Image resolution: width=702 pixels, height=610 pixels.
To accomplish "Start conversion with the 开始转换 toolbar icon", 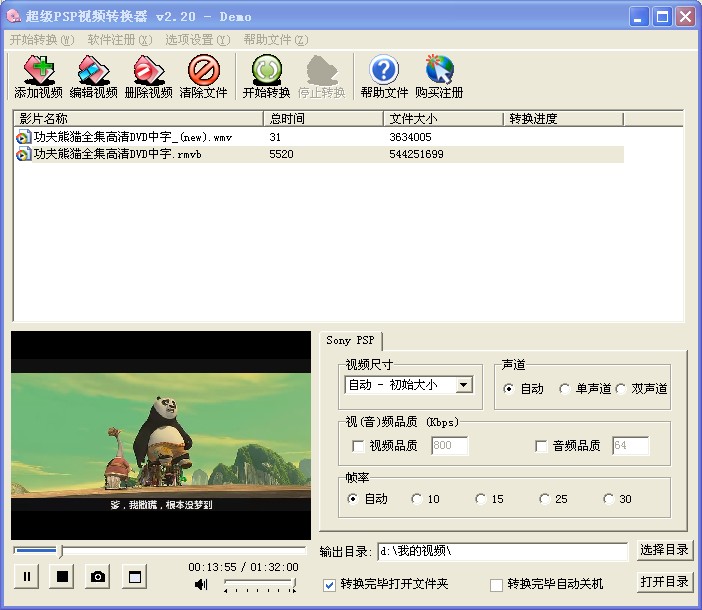I will (x=267, y=76).
